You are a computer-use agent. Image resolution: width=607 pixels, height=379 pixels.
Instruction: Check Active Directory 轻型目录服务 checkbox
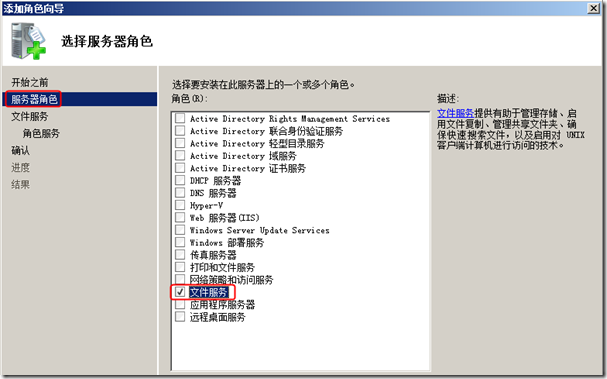point(180,143)
